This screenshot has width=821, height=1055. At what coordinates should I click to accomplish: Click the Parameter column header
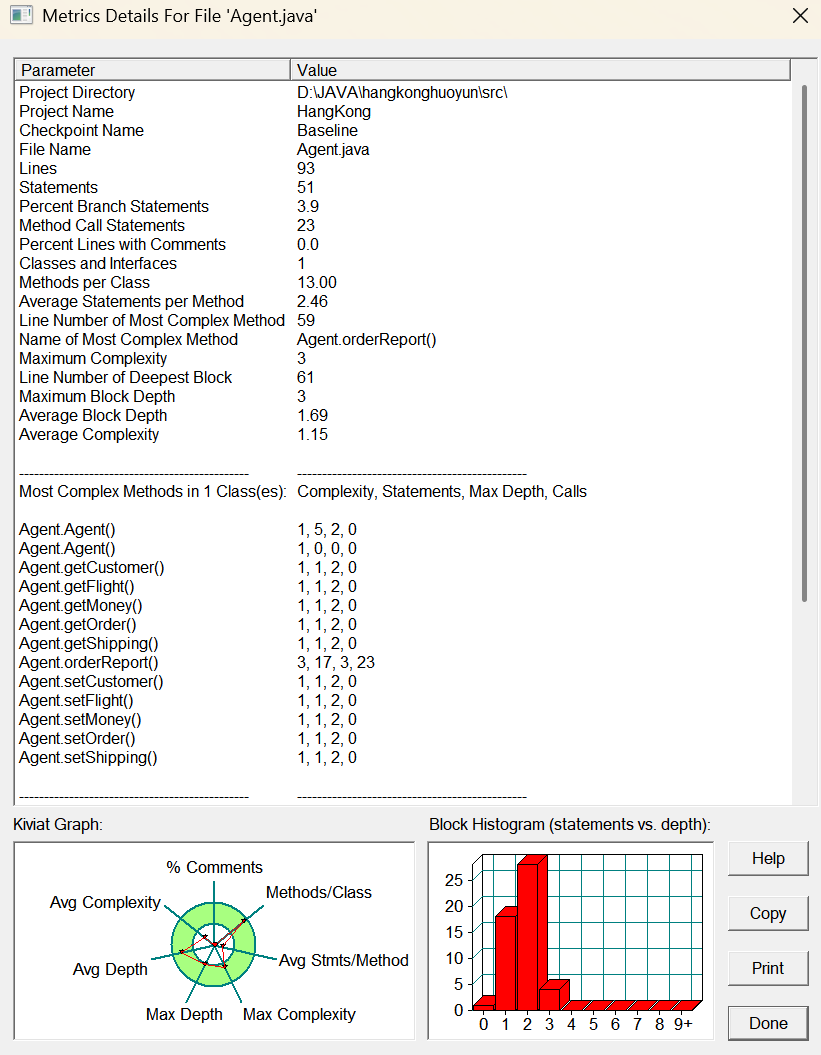[x=152, y=70]
